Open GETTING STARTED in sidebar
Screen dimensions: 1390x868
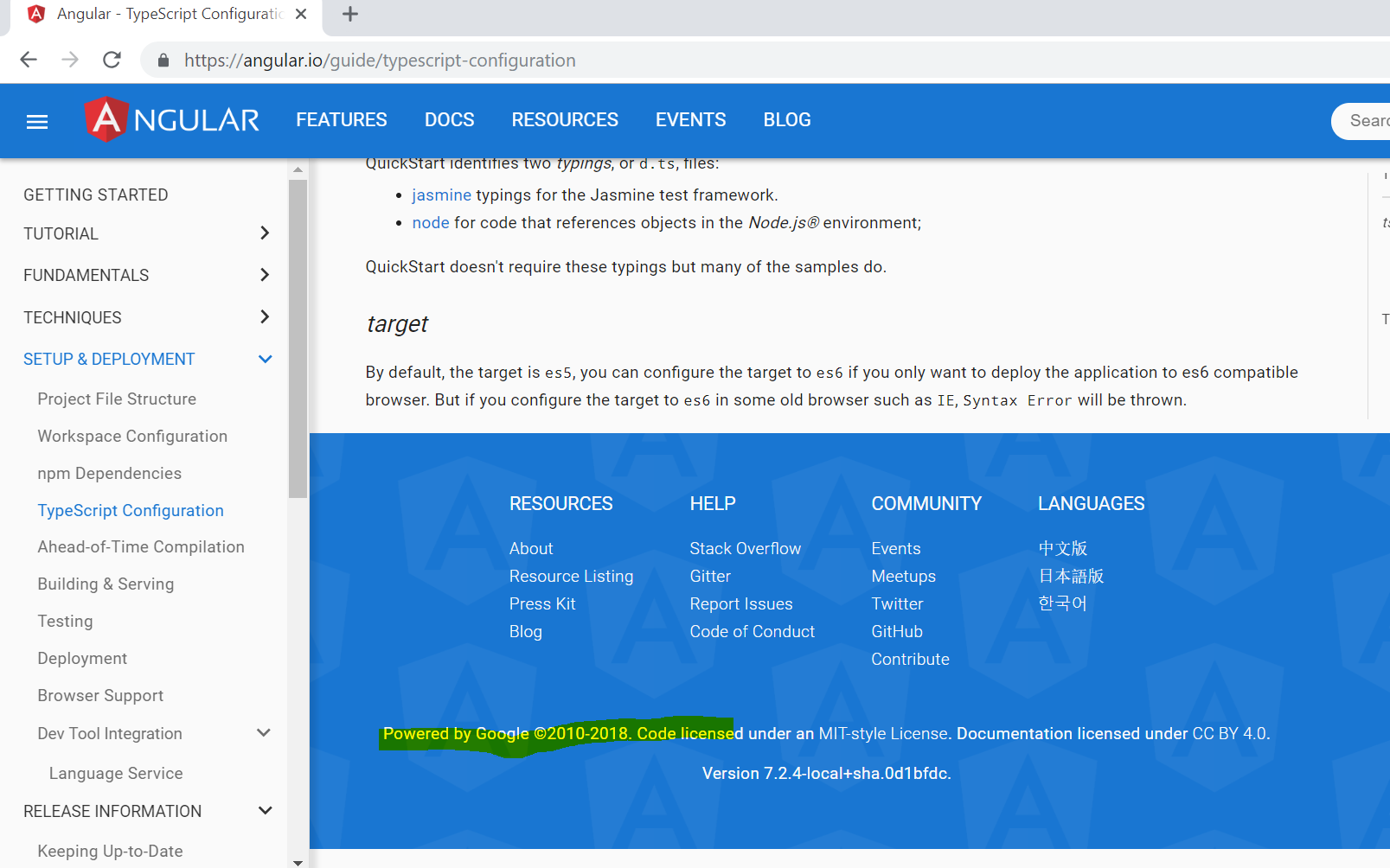coord(96,195)
